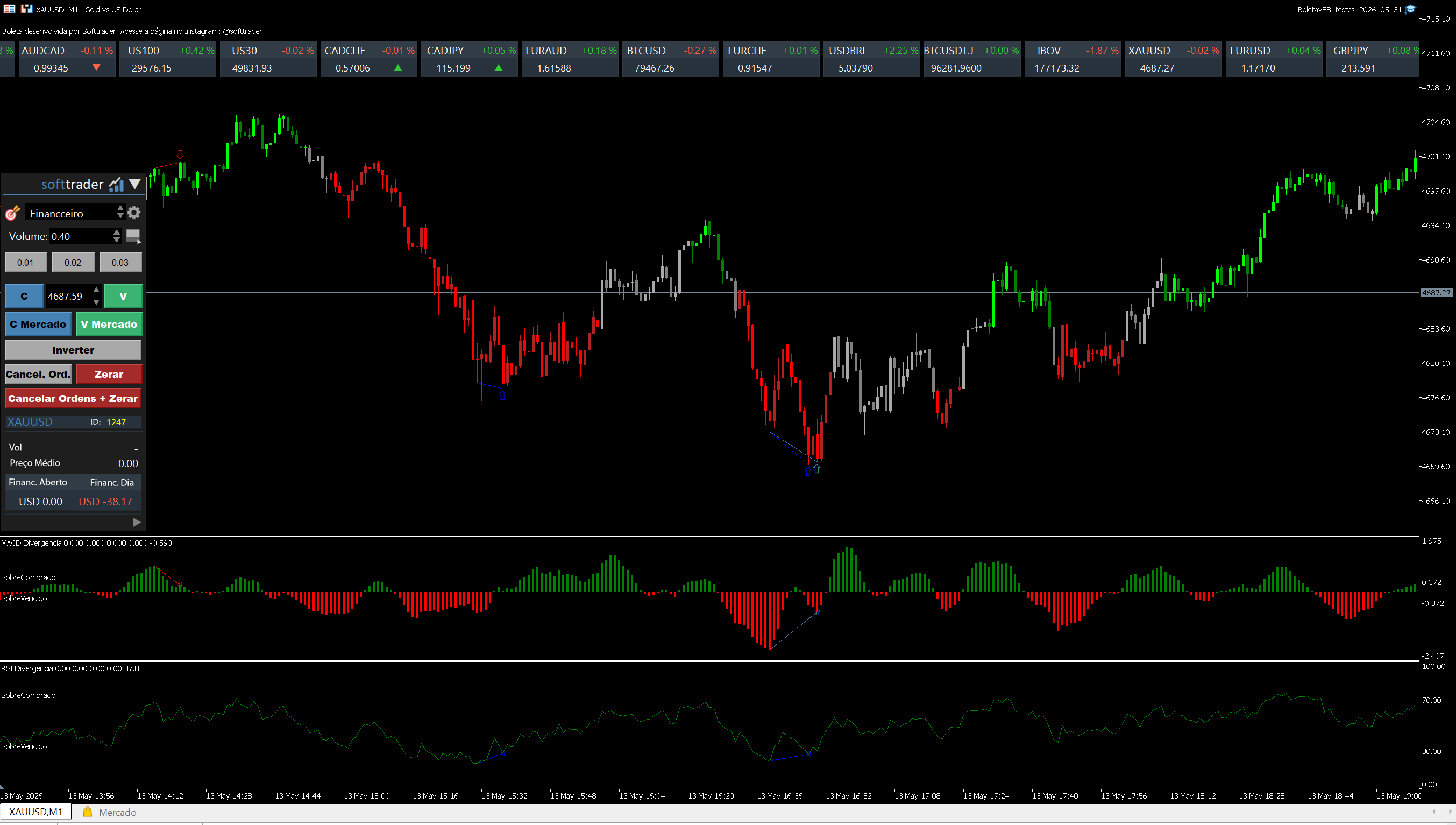Screen dimensions: 1456x825
Task: Click AUDCAD red down arrow indicator
Action: (96, 67)
